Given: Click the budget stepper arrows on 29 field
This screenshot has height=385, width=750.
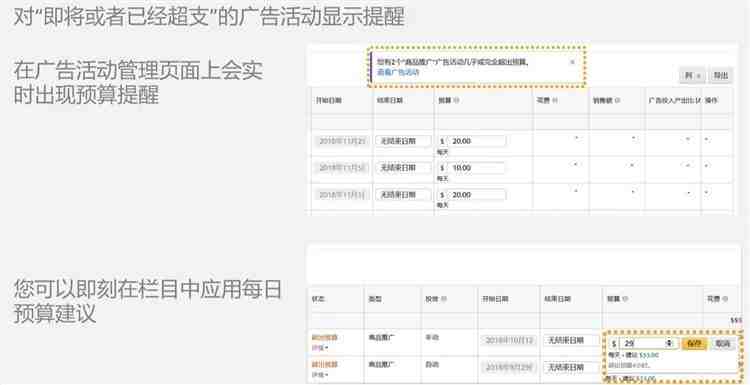Looking at the screenshot, I should (669, 343).
